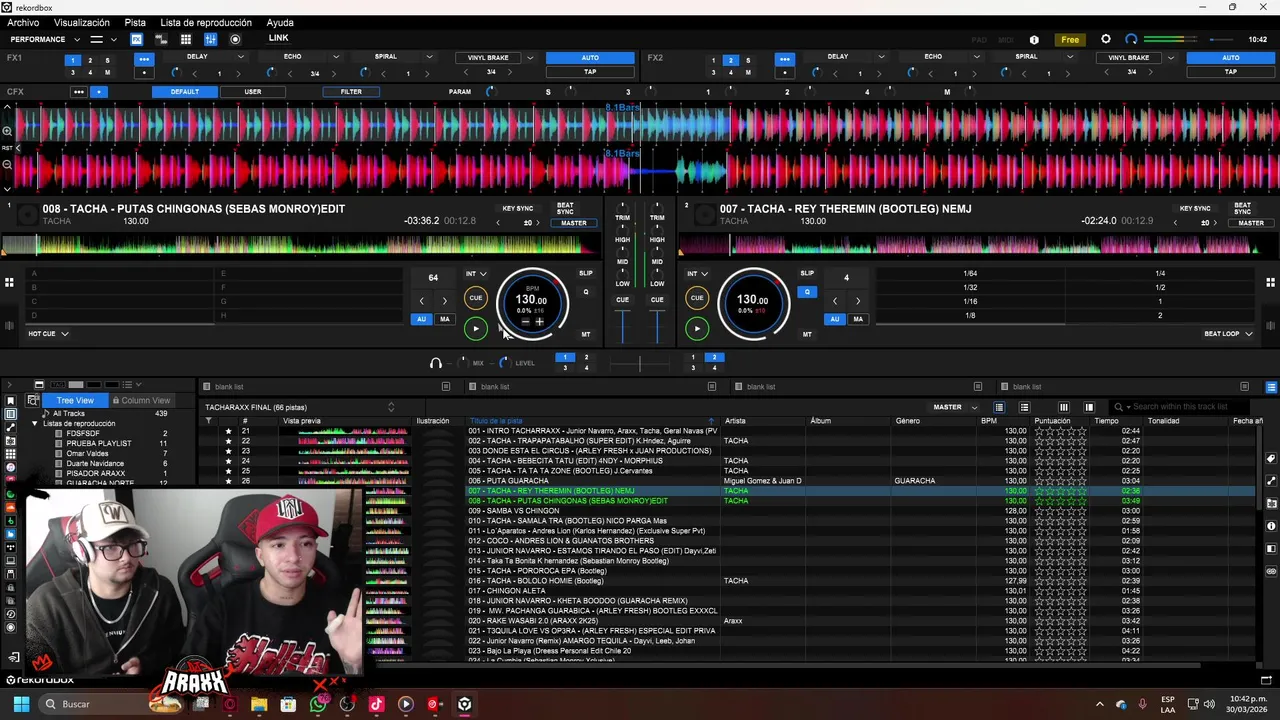The width and height of the screenshot is (1280, 720).
Task: Toggle the mixer panel icon in top toolbar
Action: (210, 39)
